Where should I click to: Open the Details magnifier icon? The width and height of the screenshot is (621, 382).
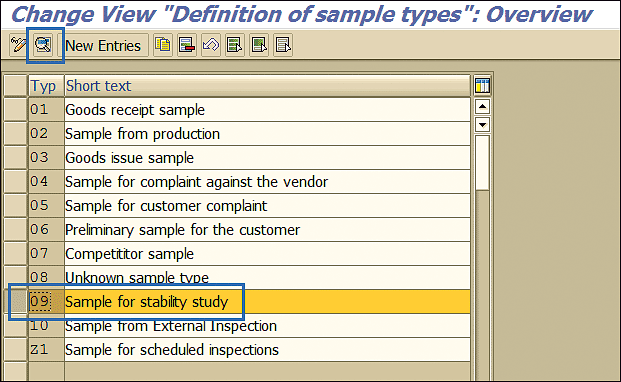coord(43,45)
